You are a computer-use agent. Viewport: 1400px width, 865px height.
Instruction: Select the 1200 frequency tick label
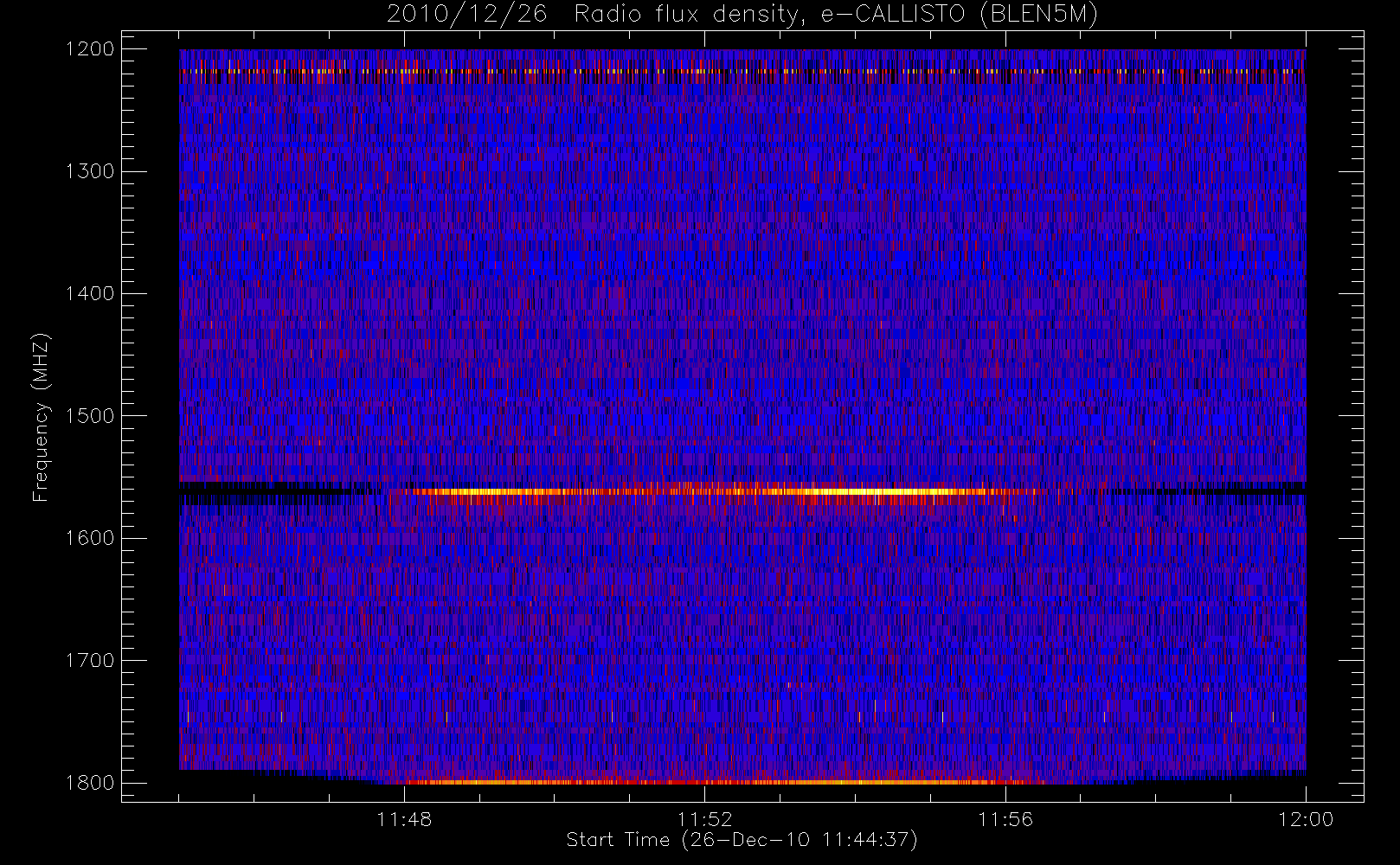tap(90, 49)
